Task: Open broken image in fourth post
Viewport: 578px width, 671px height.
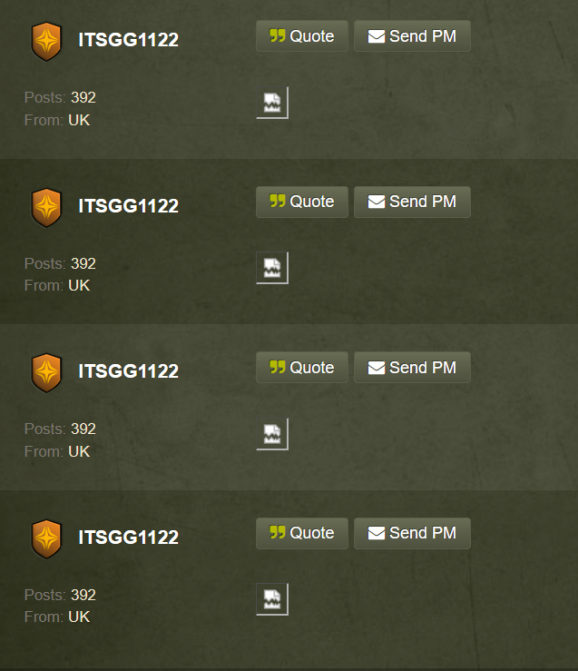Action: tap(273, 599)
